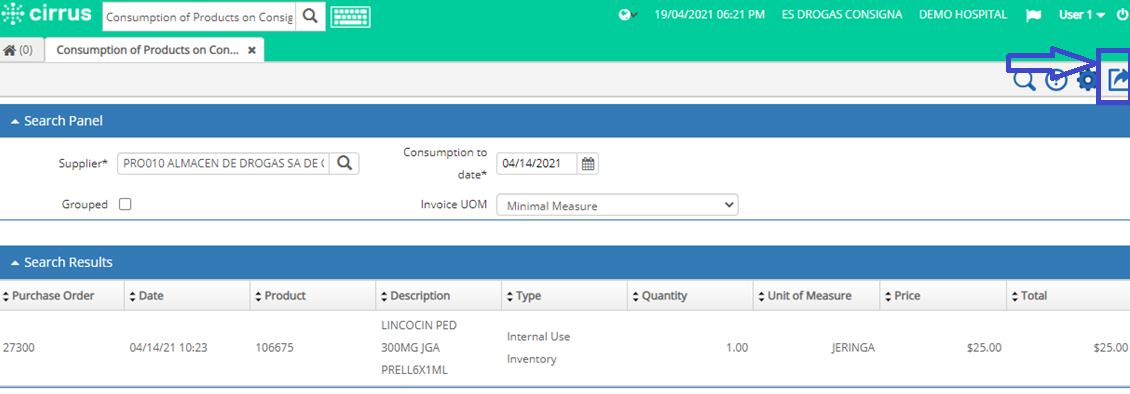Sort by Purchase Order column
This screenshot has width=1130, height=394.
coord(48,295)
